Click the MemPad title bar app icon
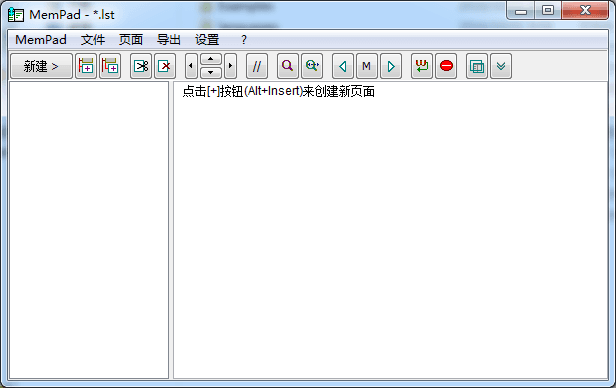The width and height of the screenshot is (616, 388). 16,15
